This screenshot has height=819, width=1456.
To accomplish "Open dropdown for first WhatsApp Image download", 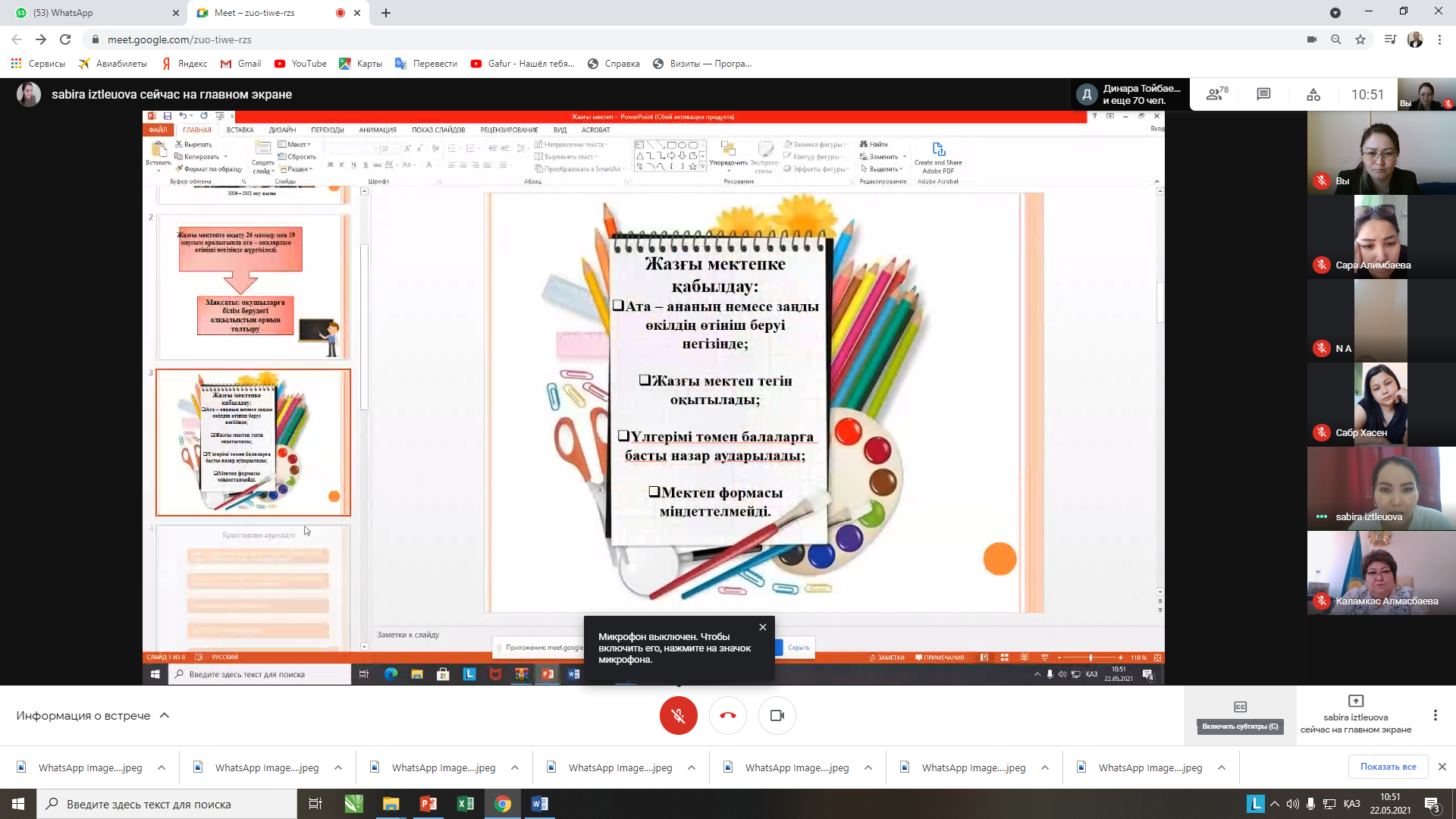I will coord(162,767).
